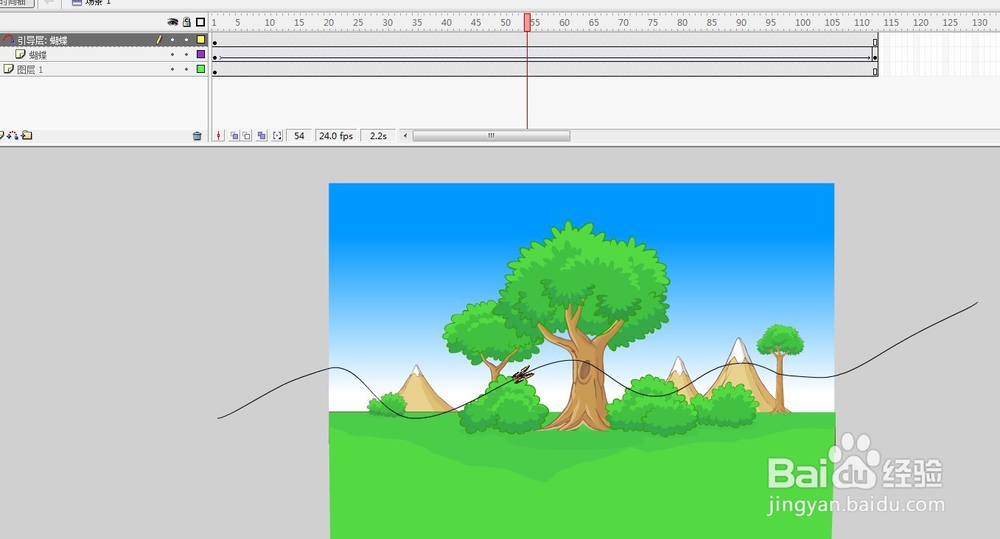Click the red playhead marker on the ruler
1000x539 pixels.
(527, 22)
